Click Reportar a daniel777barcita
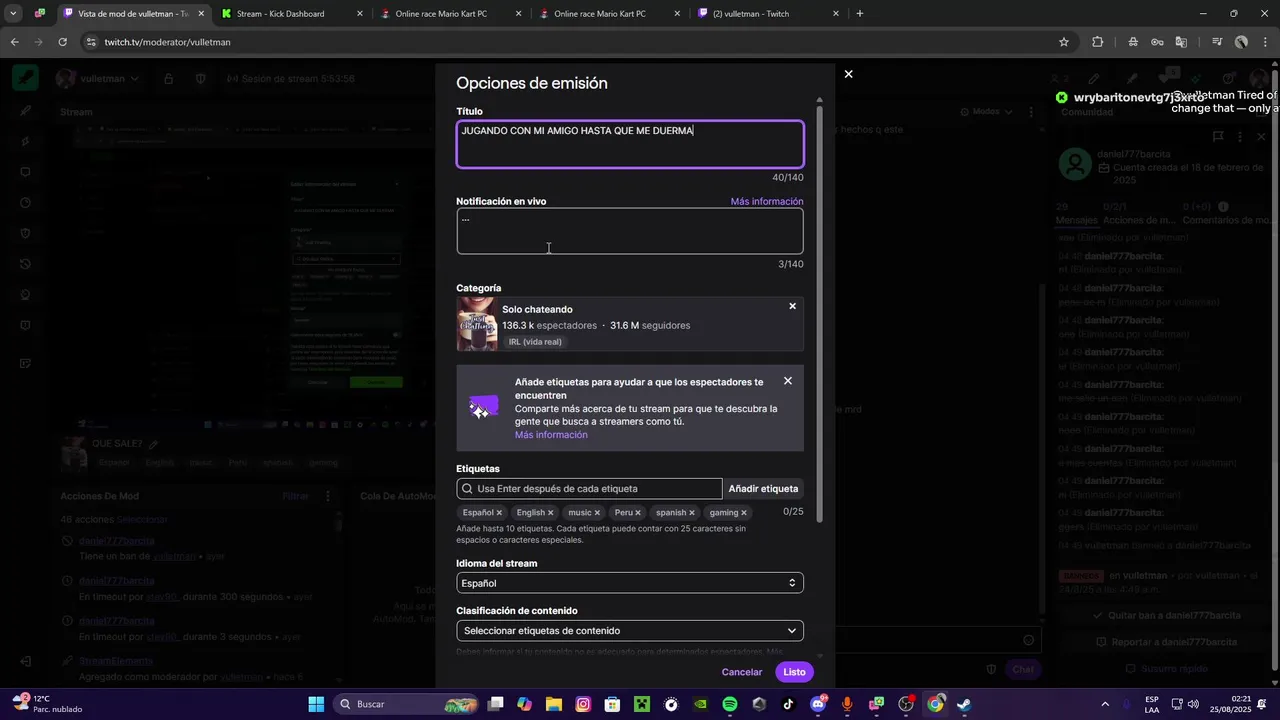Screen dimensions: 1280x720 tap(1166, 642)
